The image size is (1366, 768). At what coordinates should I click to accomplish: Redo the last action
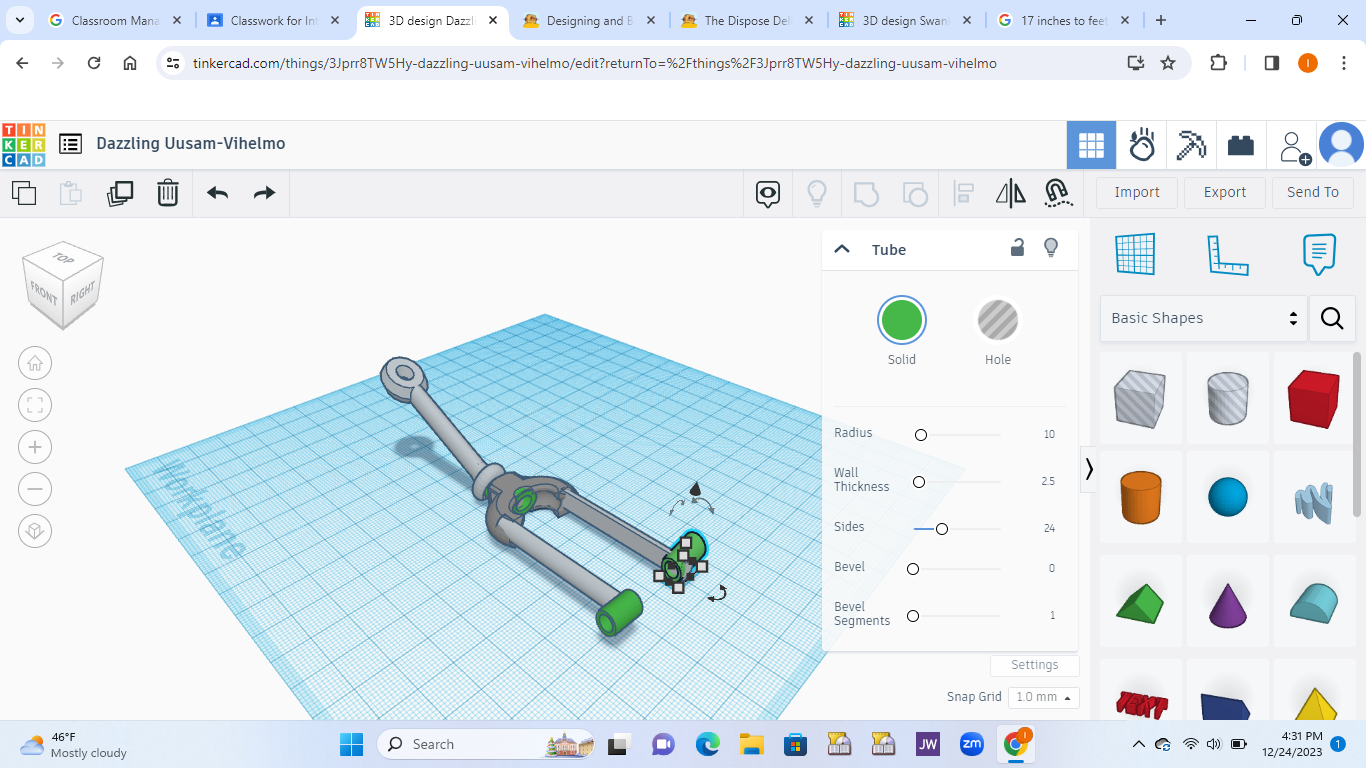coord(264,193)
